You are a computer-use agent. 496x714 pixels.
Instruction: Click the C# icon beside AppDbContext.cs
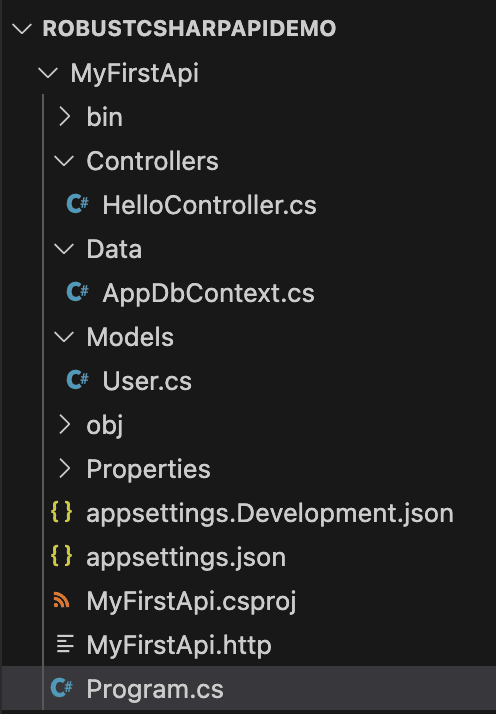tap(77, 292)
